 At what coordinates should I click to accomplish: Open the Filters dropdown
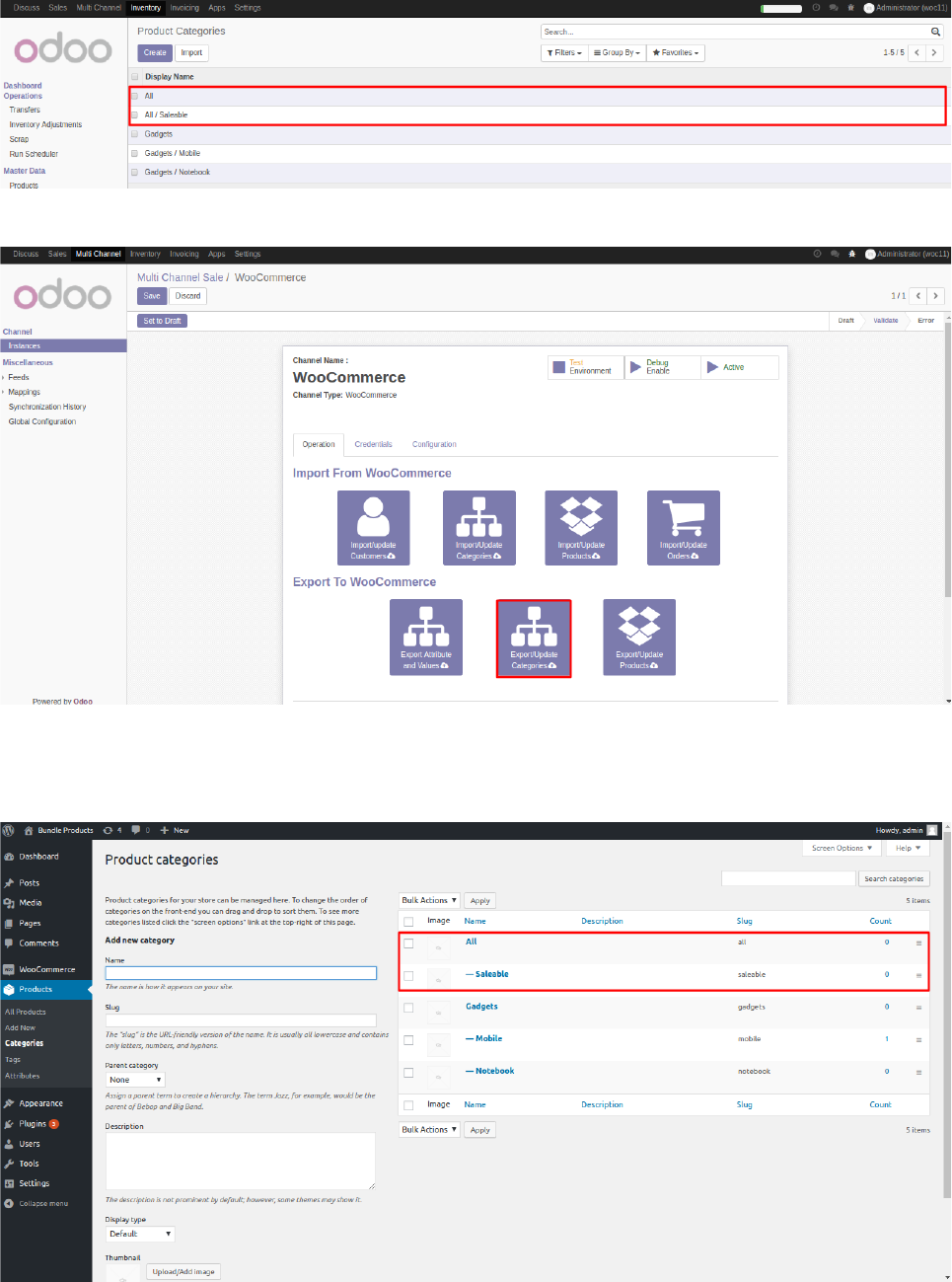pos(564,52)
